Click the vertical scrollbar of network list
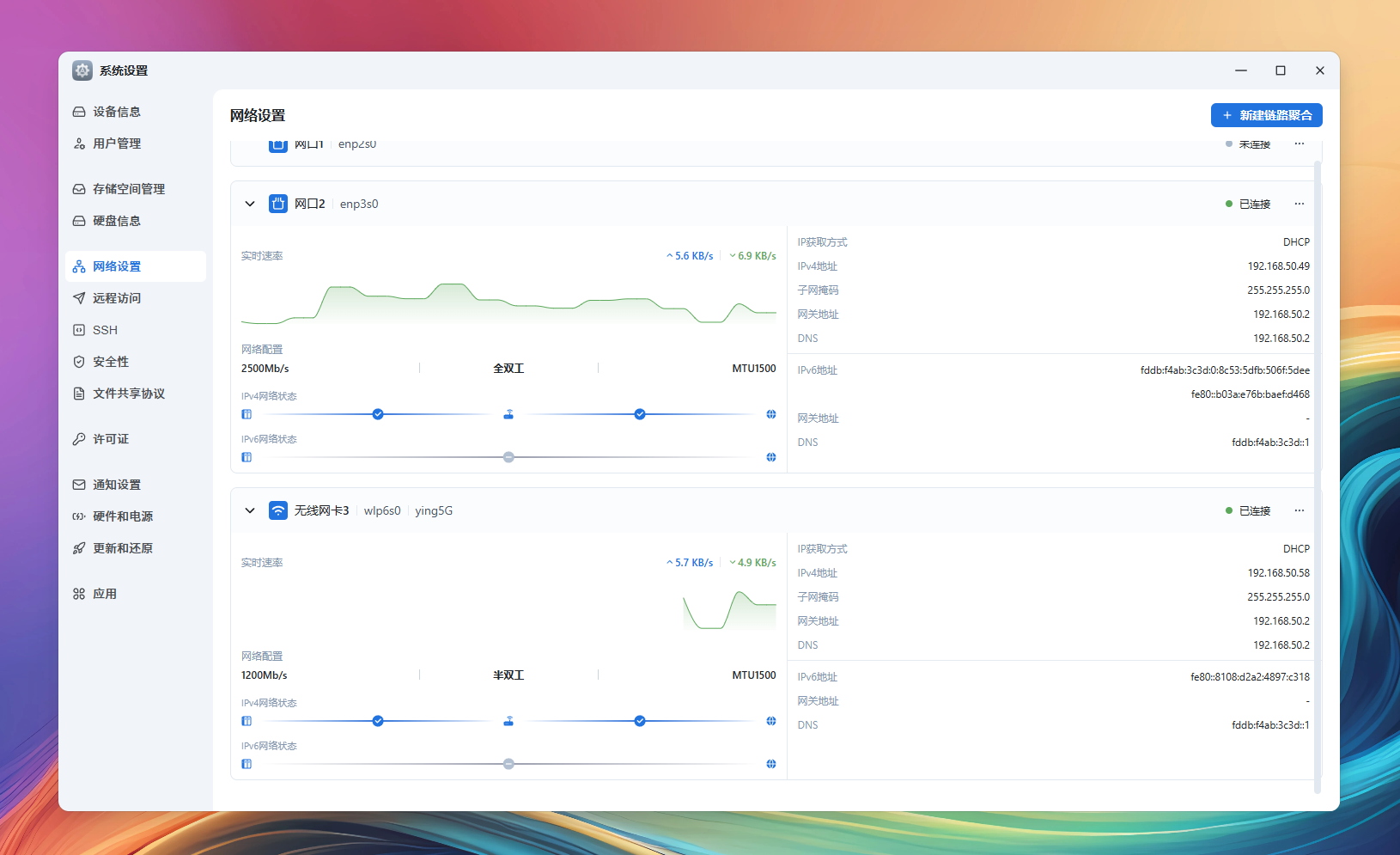The image size is (1400, 855). (1318, 473)
